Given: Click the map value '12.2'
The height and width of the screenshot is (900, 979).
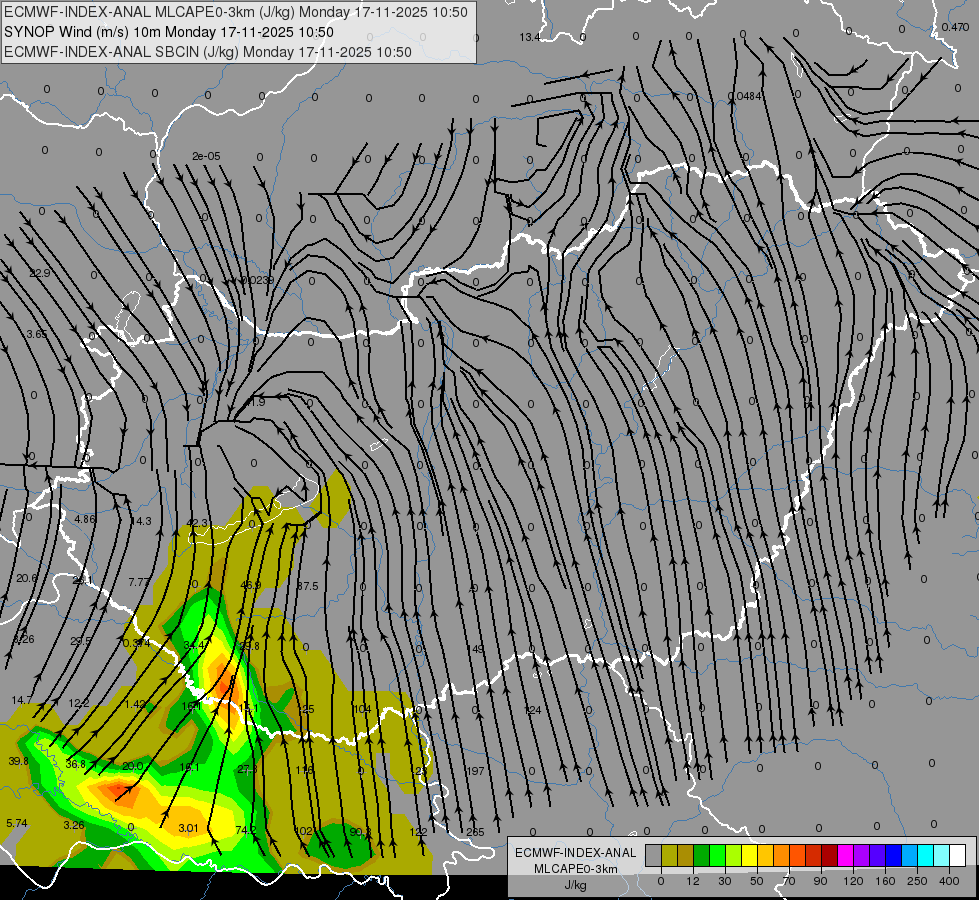Looking at the screenshot, I should [x=79, y=703].
